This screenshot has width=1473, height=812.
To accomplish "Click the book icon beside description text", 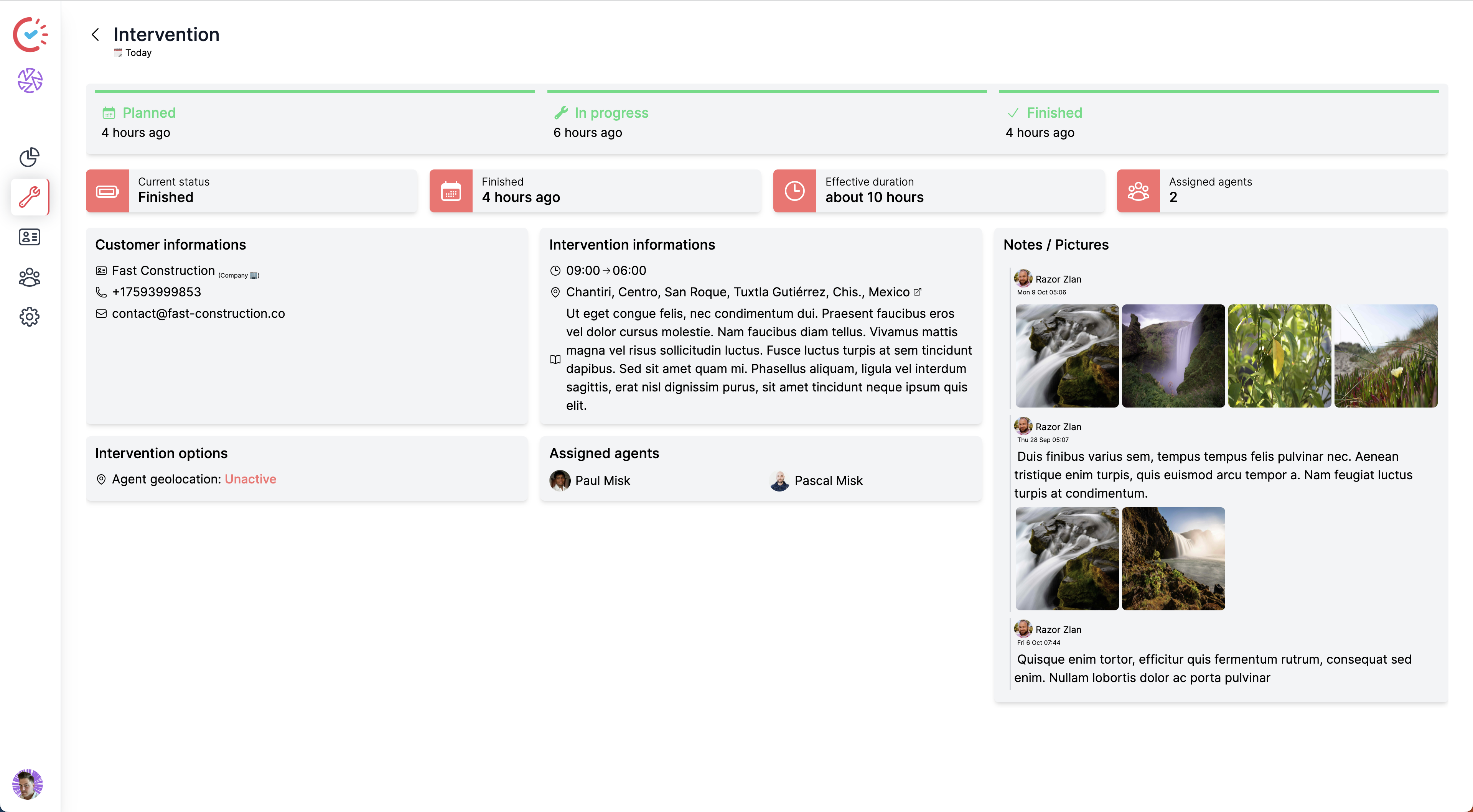I will pos(555,360).
